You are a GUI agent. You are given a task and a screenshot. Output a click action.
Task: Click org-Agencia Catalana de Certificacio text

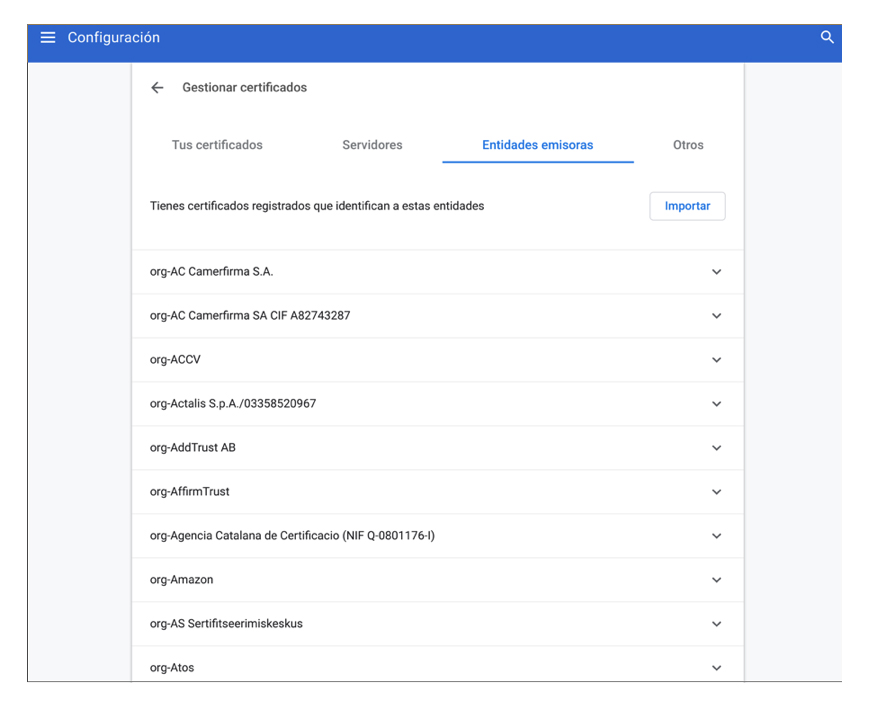[x=292, y=536]
